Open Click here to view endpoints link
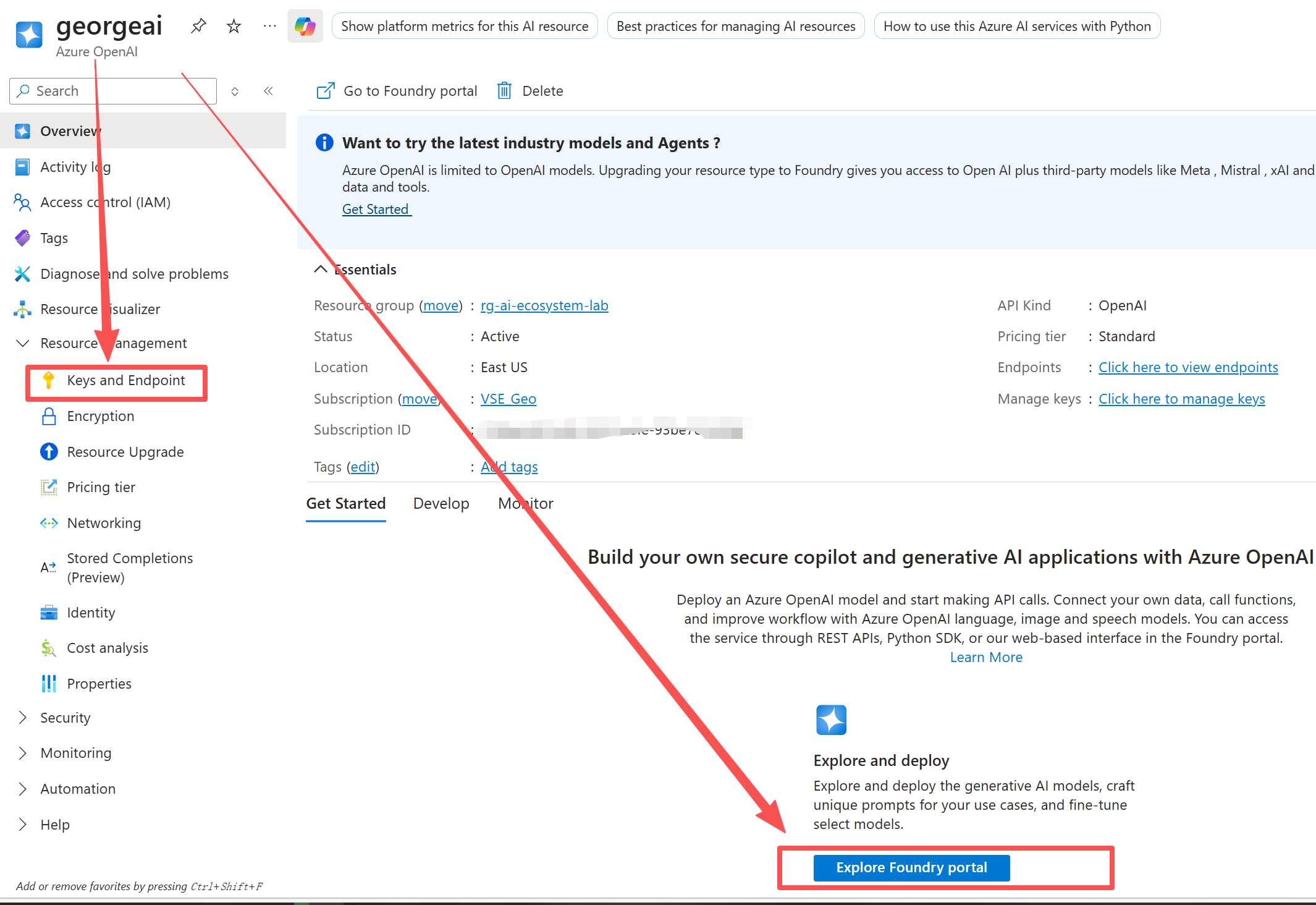 click(1187, 367)
